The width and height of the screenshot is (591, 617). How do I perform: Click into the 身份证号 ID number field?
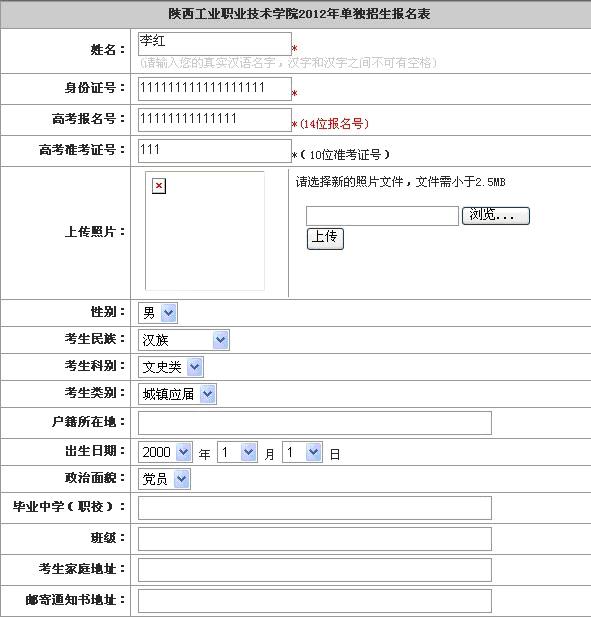click(215, 89)
